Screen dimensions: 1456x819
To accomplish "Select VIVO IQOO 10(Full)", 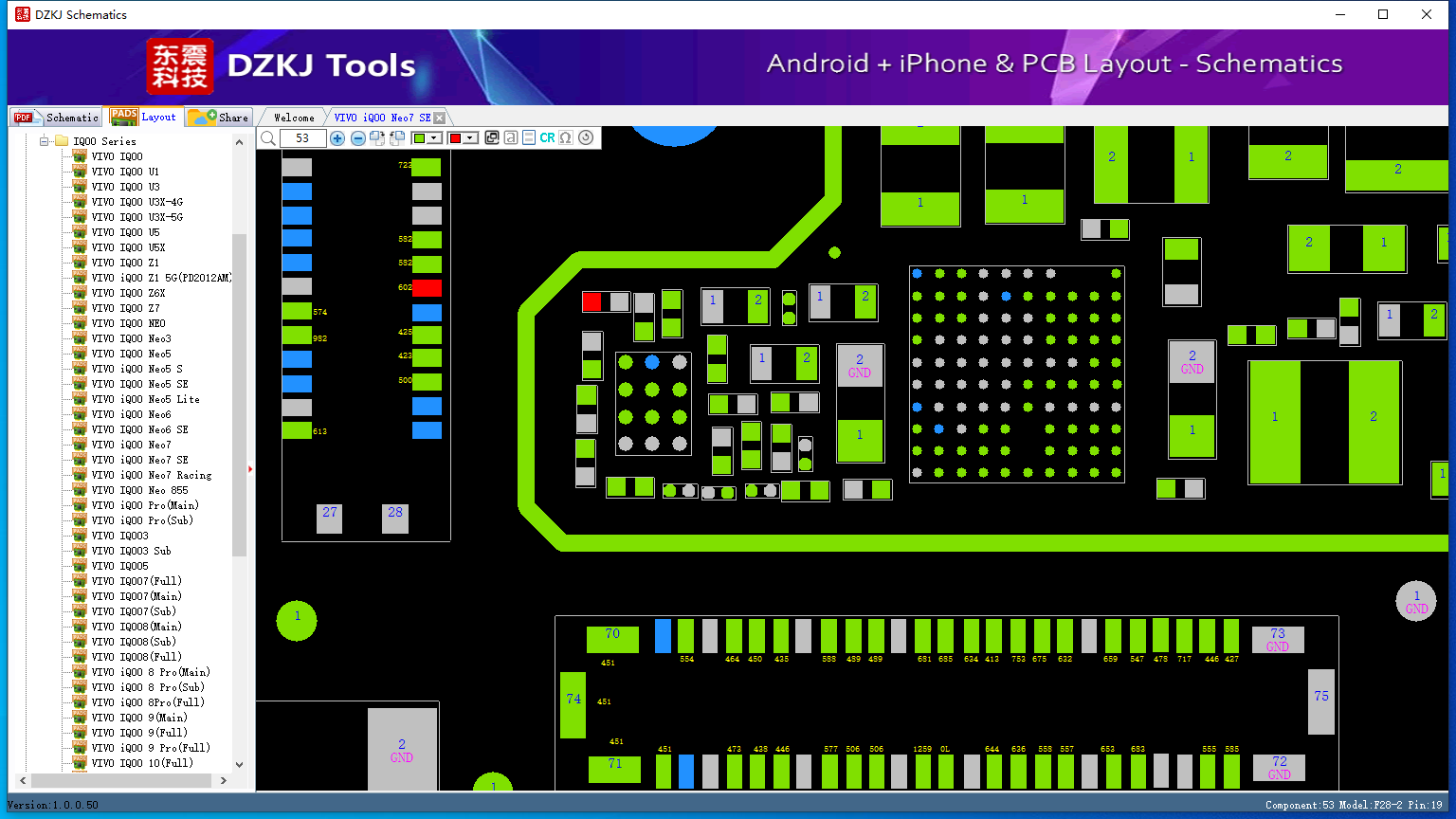I will pos(142,763).
